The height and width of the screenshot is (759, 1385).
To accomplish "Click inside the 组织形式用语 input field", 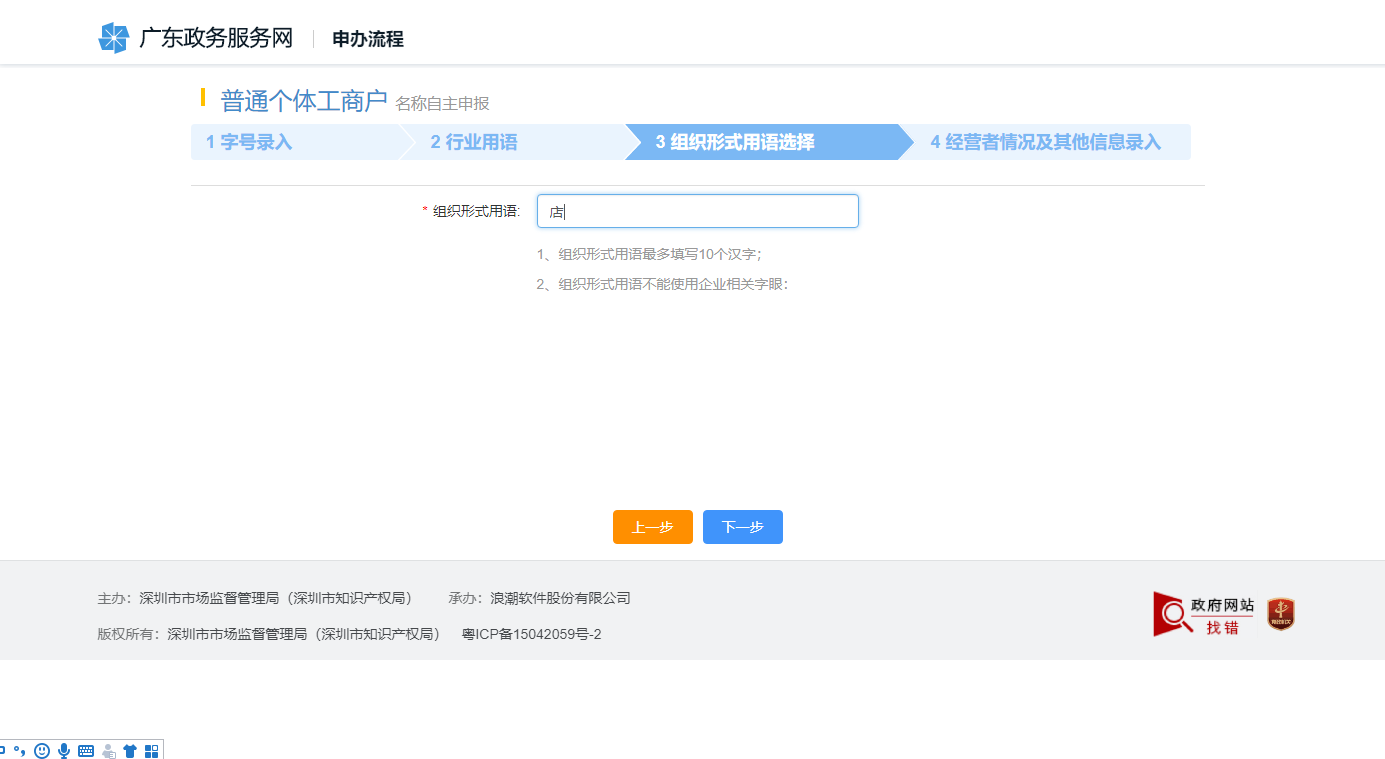I will coord(697,211).
